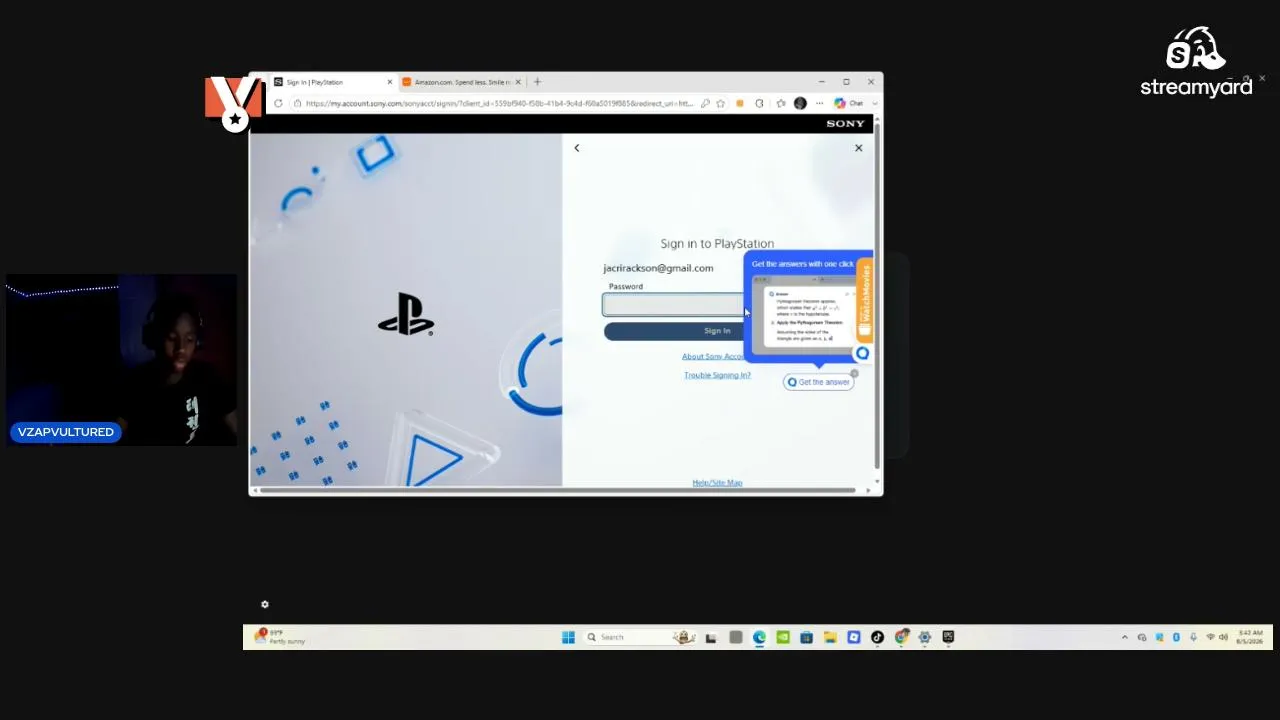
Task: Open Settings gear from the taskbar
Action: 924,637
